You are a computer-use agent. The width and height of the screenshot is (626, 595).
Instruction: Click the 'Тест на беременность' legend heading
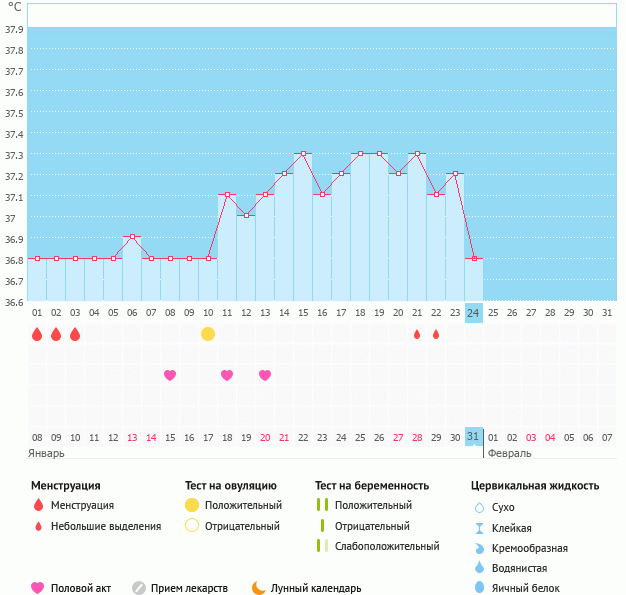pos(372,486)
